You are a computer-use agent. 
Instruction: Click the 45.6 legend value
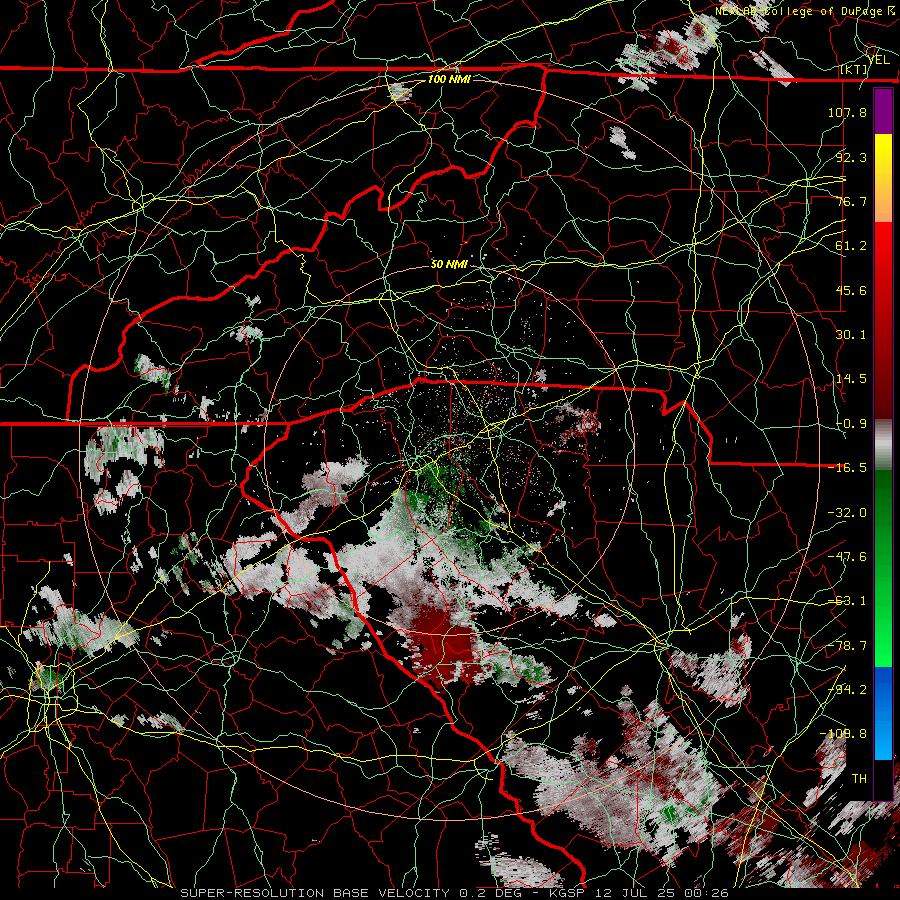(x=851, y=290)
